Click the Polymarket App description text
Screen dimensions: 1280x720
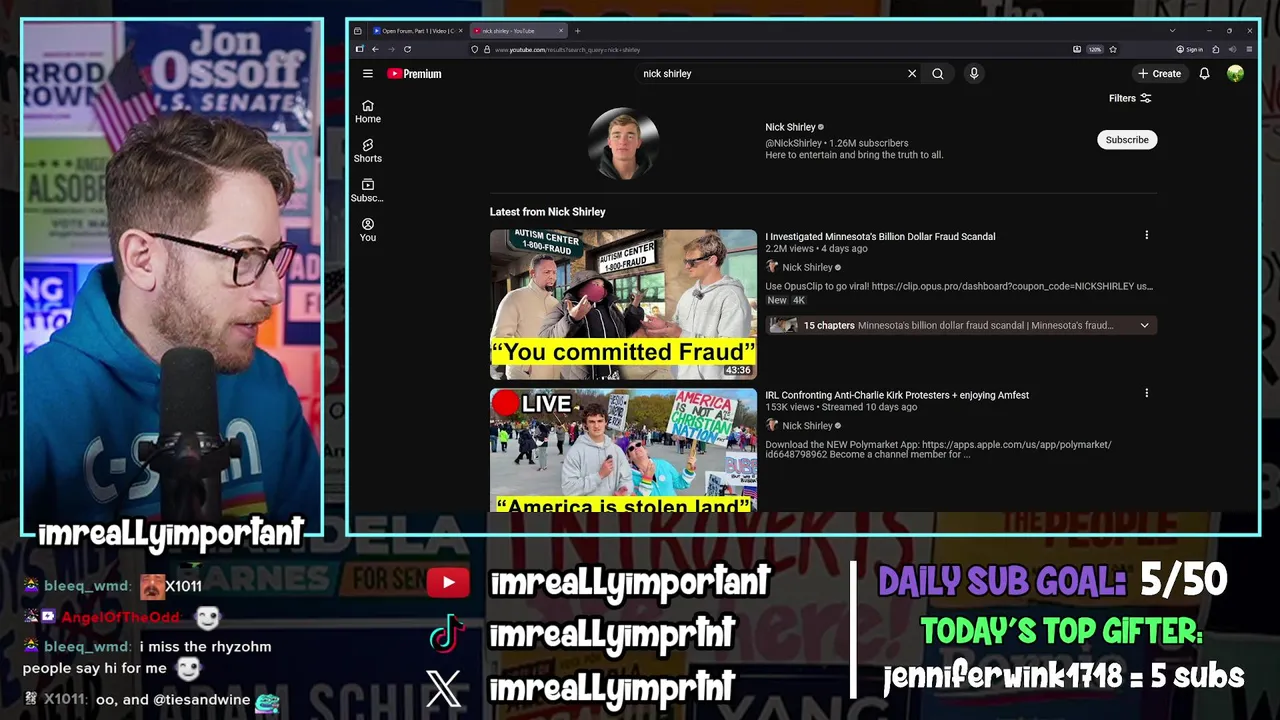tap(938, 449)
